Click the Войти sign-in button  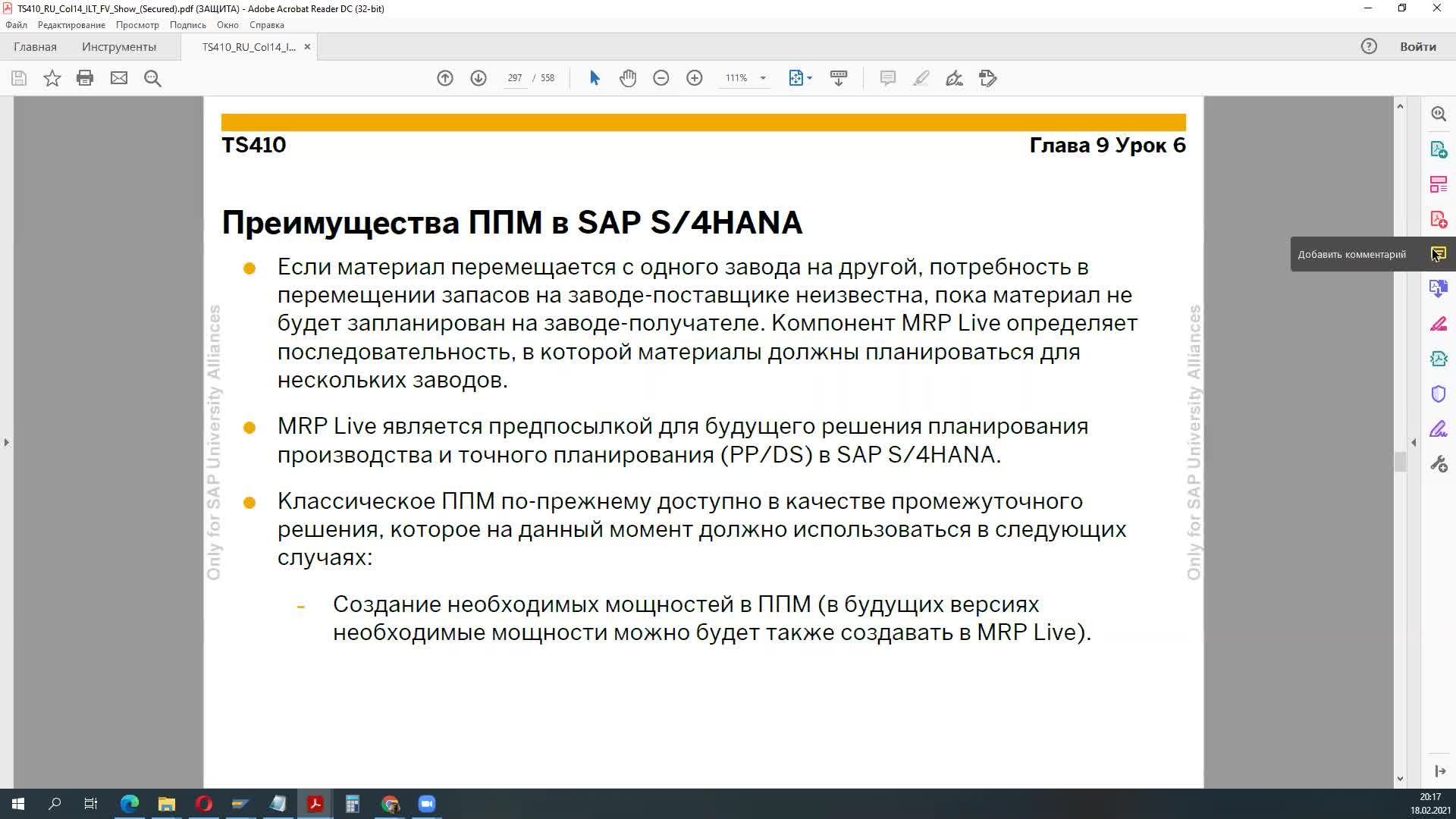point(1417,47)
